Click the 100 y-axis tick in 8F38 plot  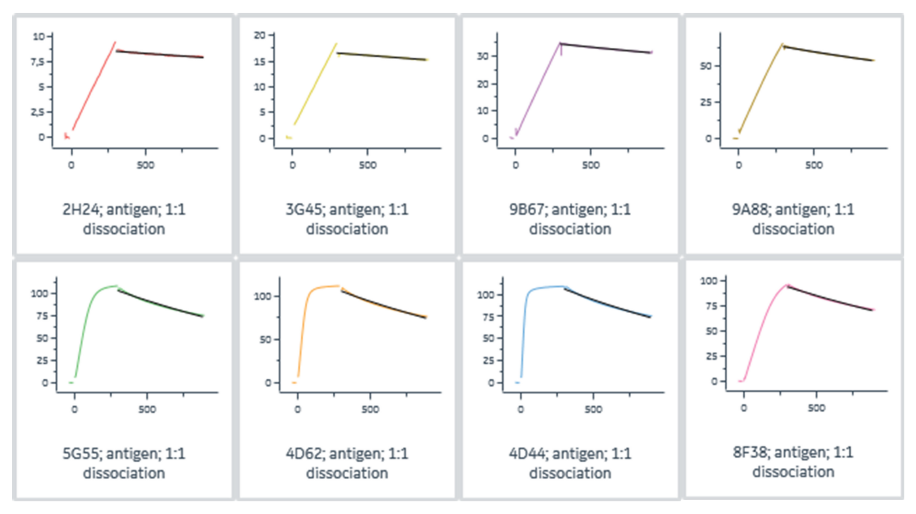722,281
